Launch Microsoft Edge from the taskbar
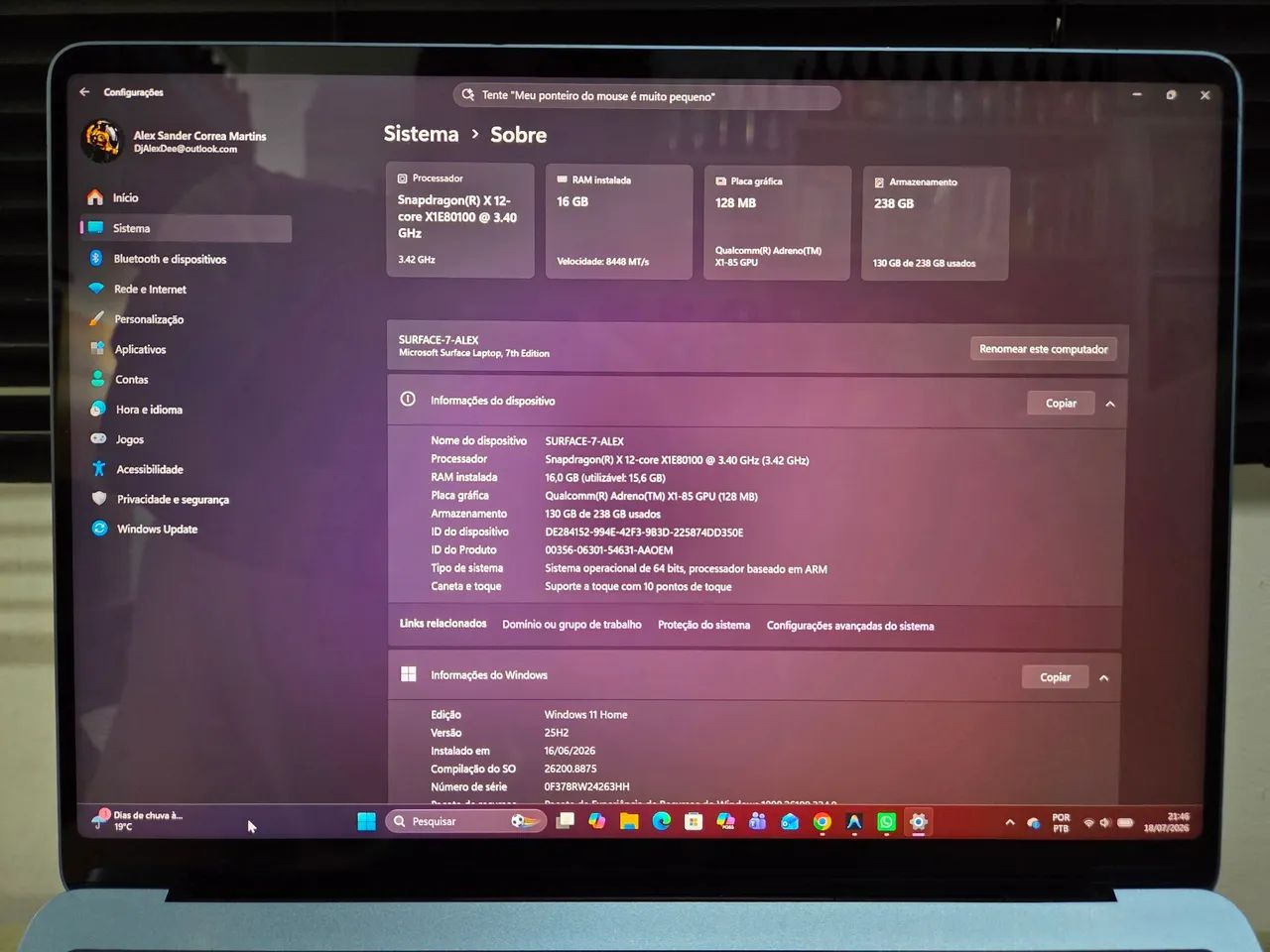Screen dimensions: 1270x952 point(661,821)
